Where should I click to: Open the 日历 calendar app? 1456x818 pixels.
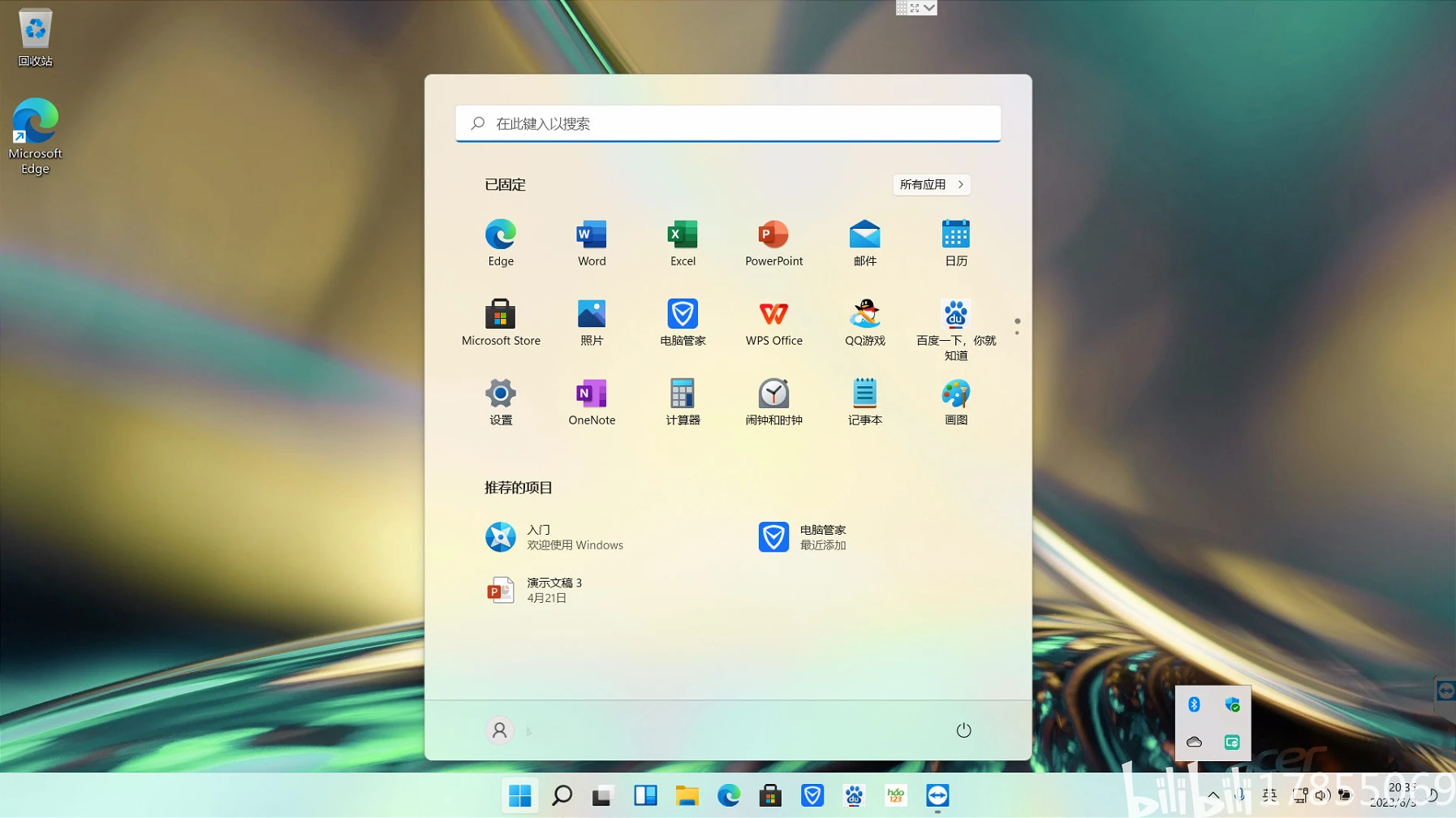point(955,243)
